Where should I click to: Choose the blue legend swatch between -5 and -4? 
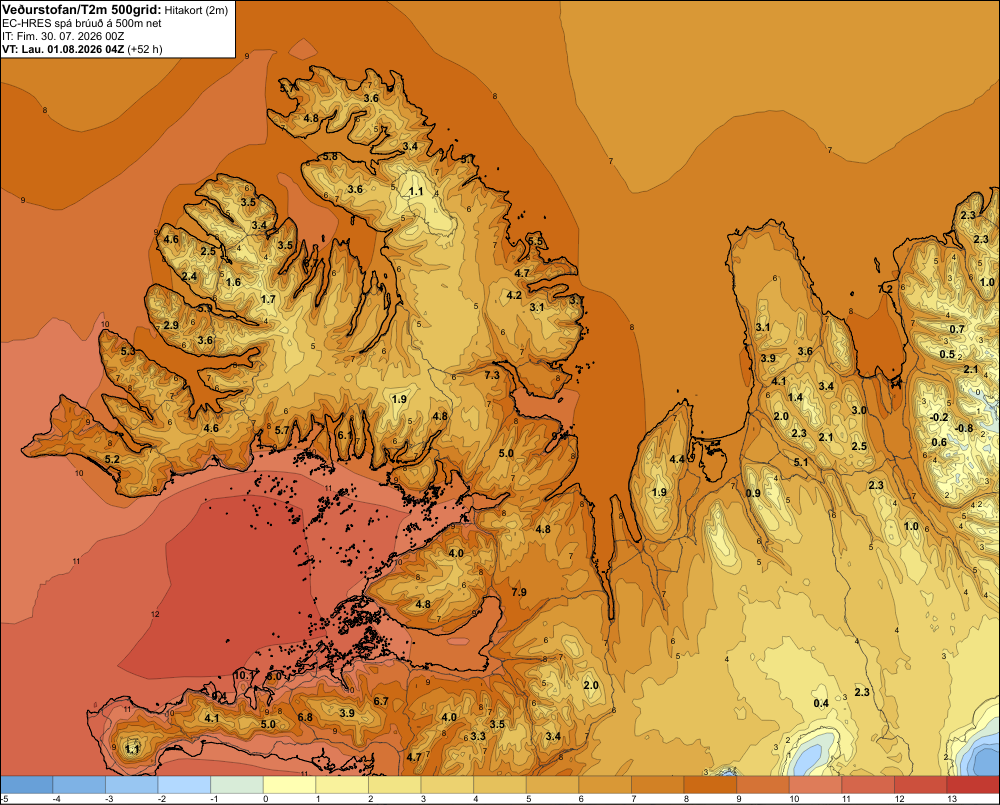pyautogui.click(x=27, y=785)
